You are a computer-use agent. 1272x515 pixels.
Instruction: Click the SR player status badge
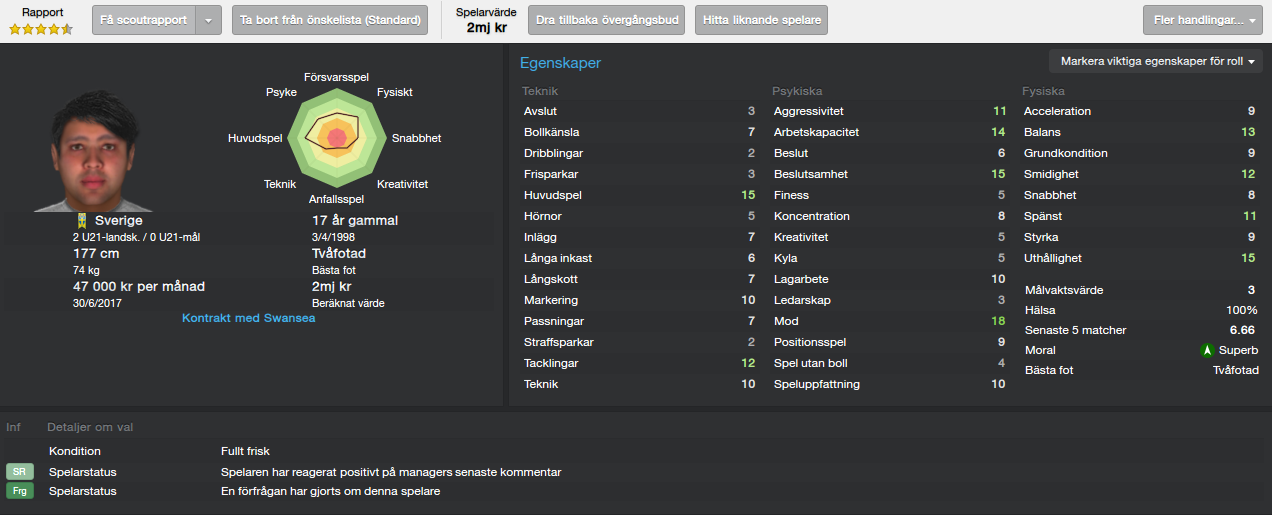(19, 472)
